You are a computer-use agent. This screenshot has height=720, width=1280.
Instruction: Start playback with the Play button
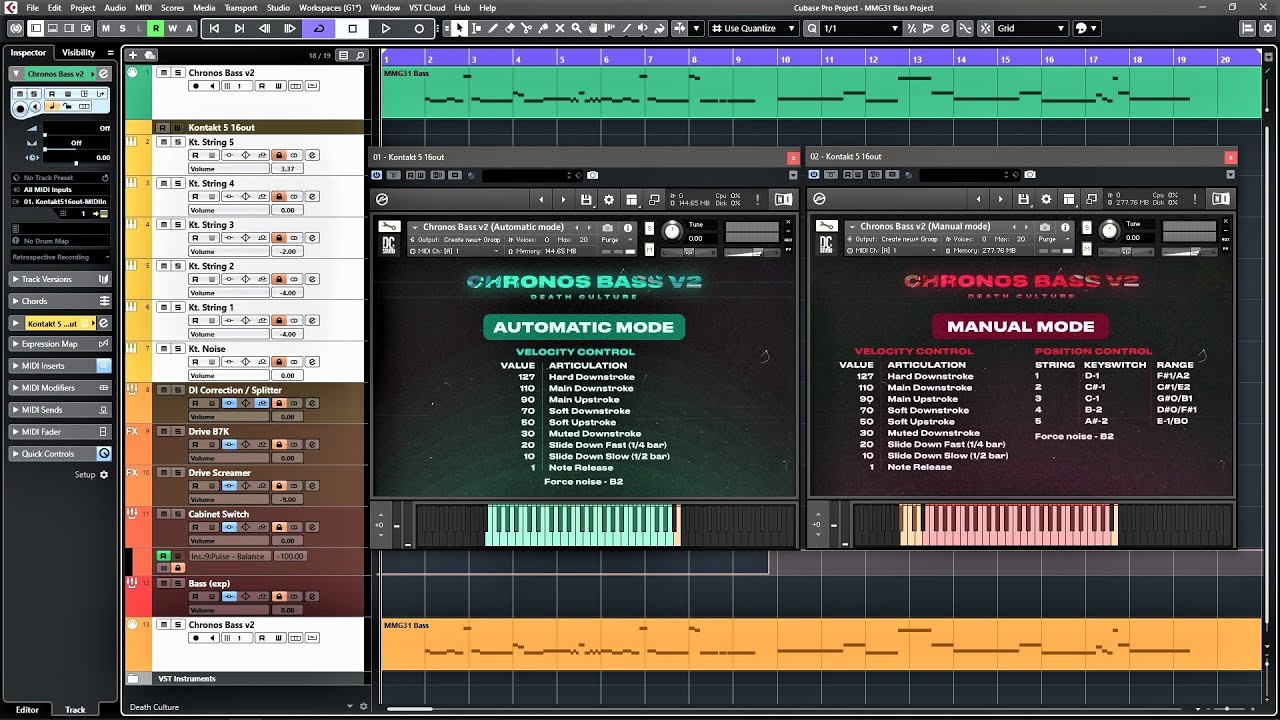coord(385,28)
